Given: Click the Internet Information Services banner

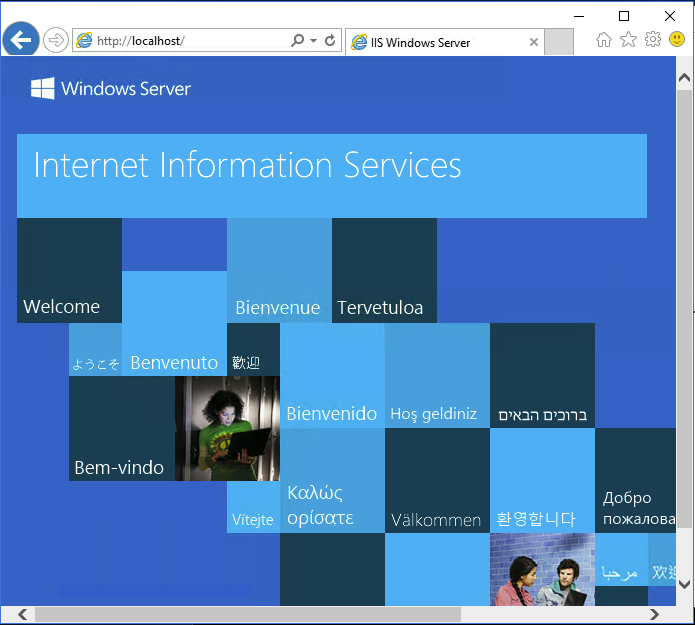Looking at the screenshot, I should tap(332, 176).
